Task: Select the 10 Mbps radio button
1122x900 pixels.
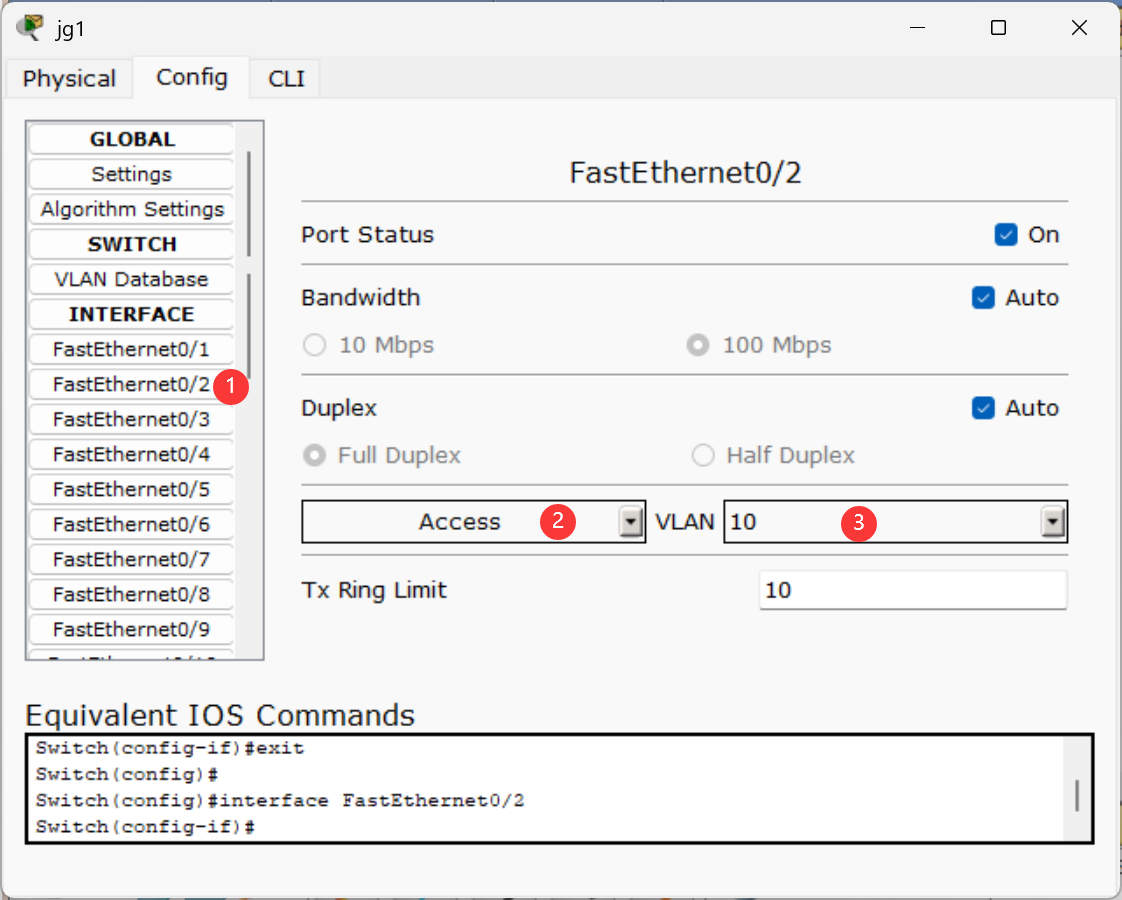Action: click(x=315, y=345)
